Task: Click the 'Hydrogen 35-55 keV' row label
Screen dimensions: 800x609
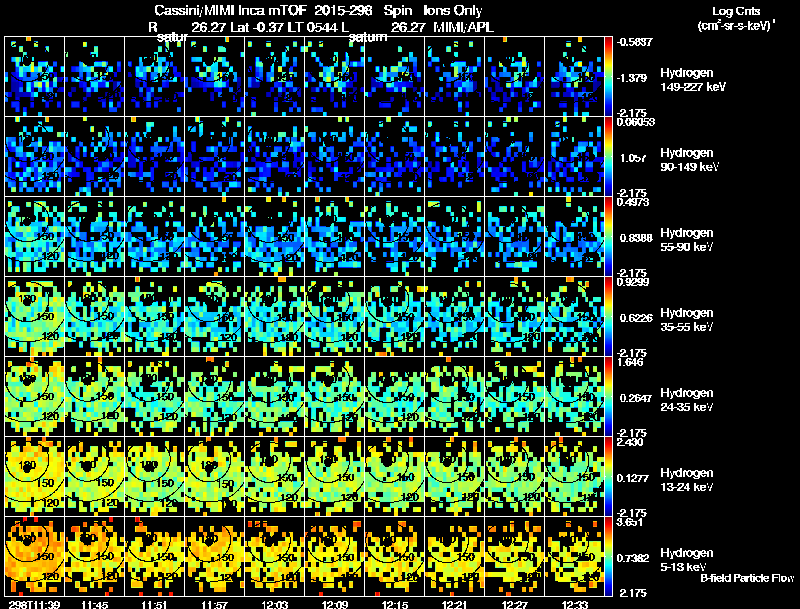Action: click(687, 320)
